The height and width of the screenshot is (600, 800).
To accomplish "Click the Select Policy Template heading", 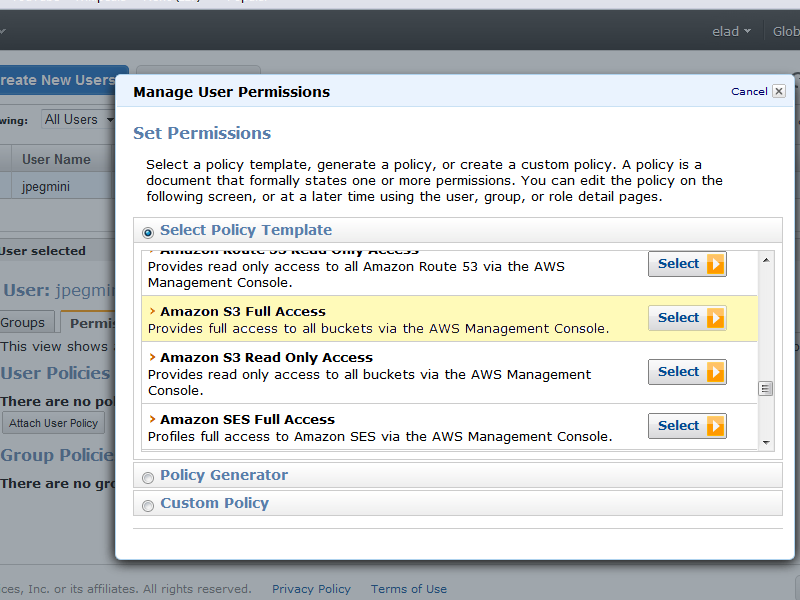I will (x=246, y=230).
